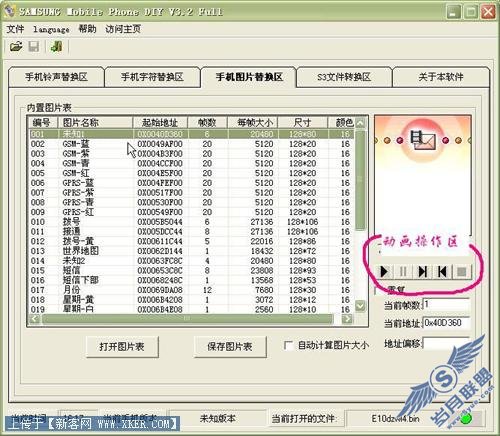Sort by the 尺寸 column header
500x436 pixels.
303,123
